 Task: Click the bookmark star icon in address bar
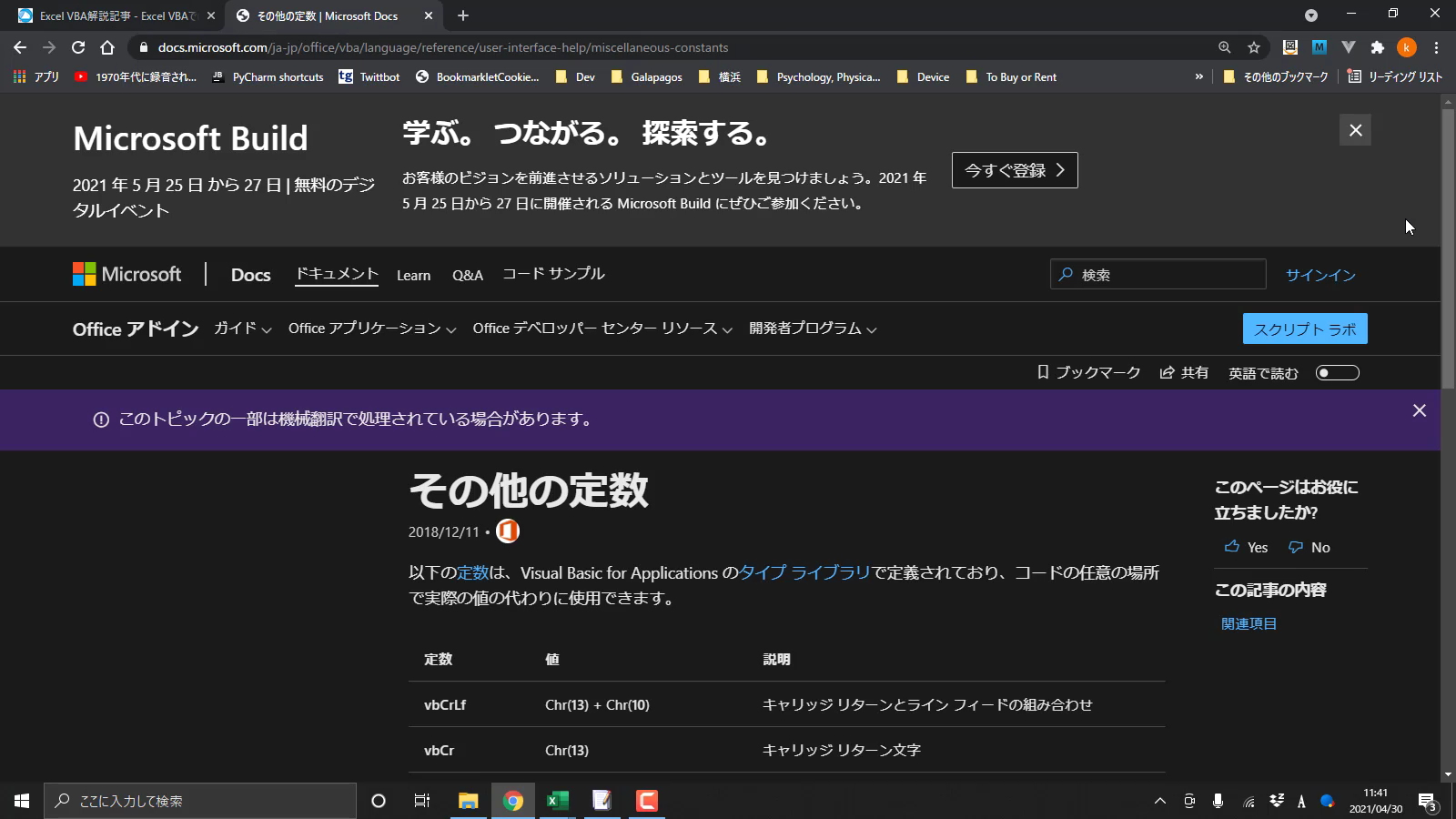point(1254,47)
